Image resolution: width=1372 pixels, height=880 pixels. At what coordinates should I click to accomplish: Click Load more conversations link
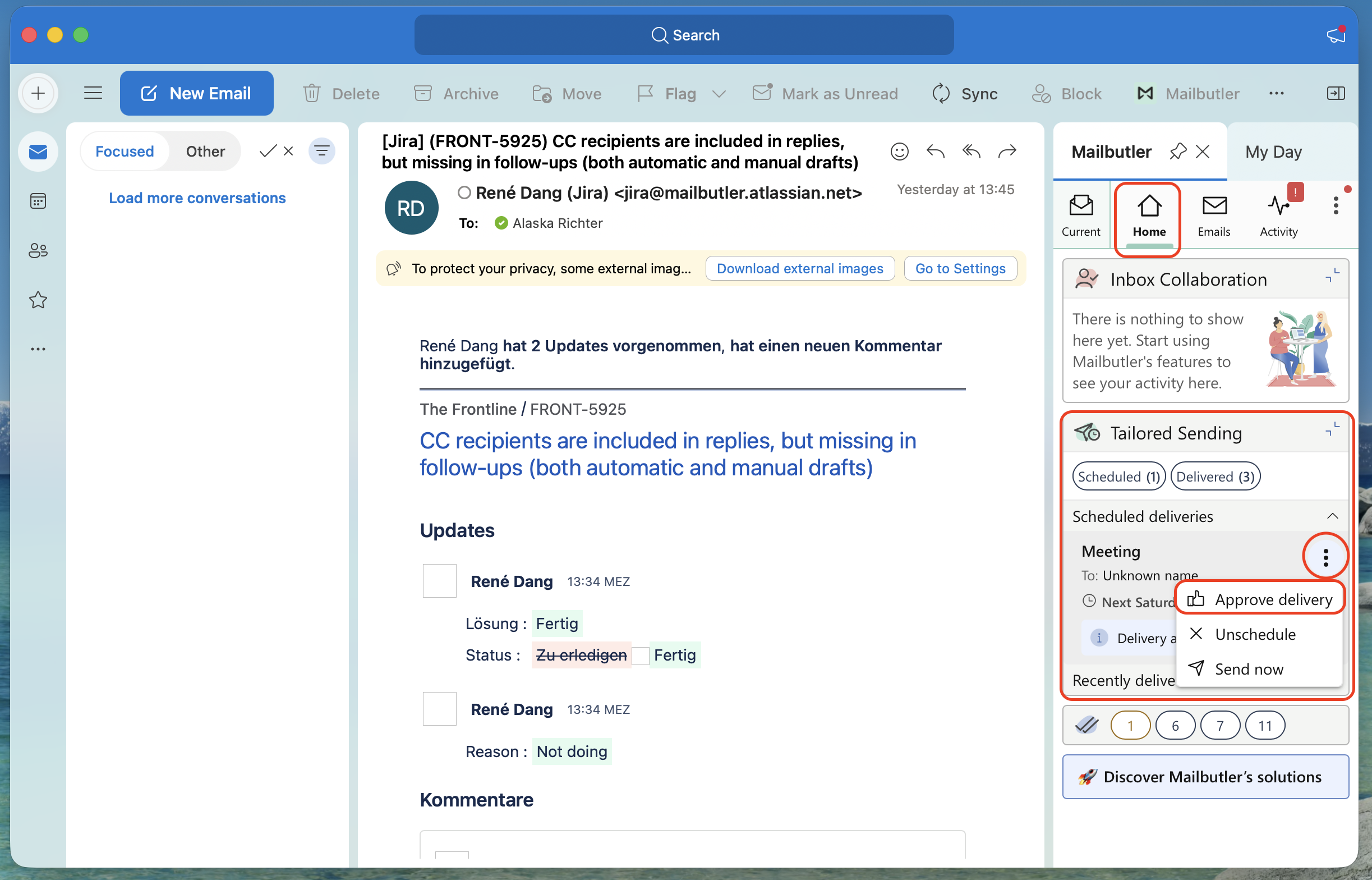point(197,198)
